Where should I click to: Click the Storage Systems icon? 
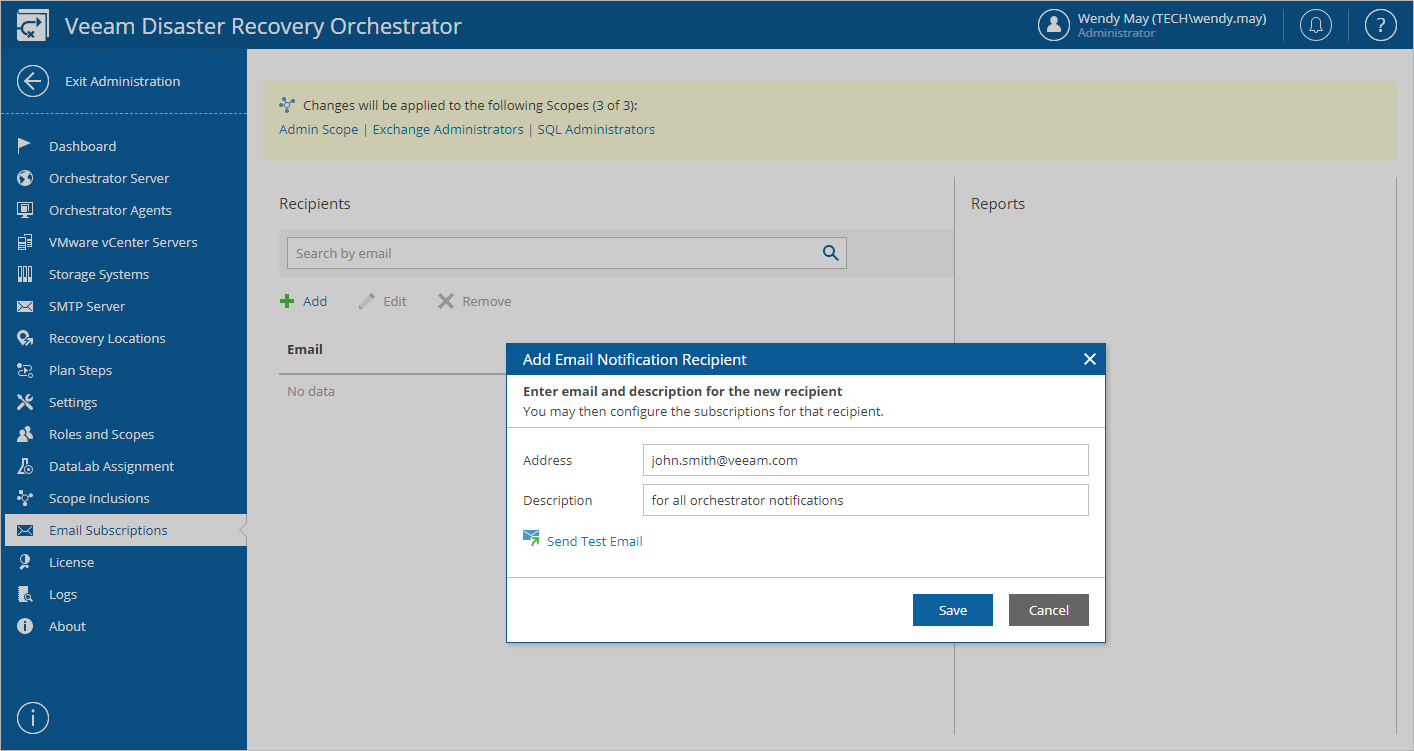(26, 274)
